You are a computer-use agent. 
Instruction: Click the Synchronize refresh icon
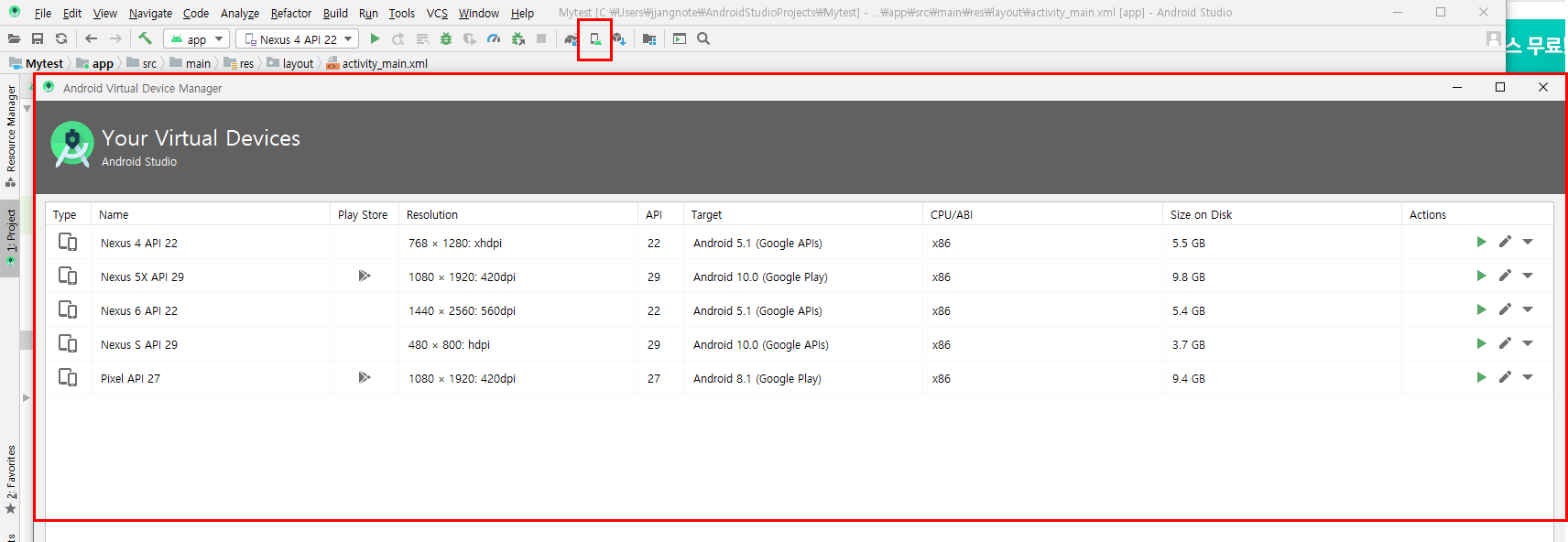(x=61, y=38)
